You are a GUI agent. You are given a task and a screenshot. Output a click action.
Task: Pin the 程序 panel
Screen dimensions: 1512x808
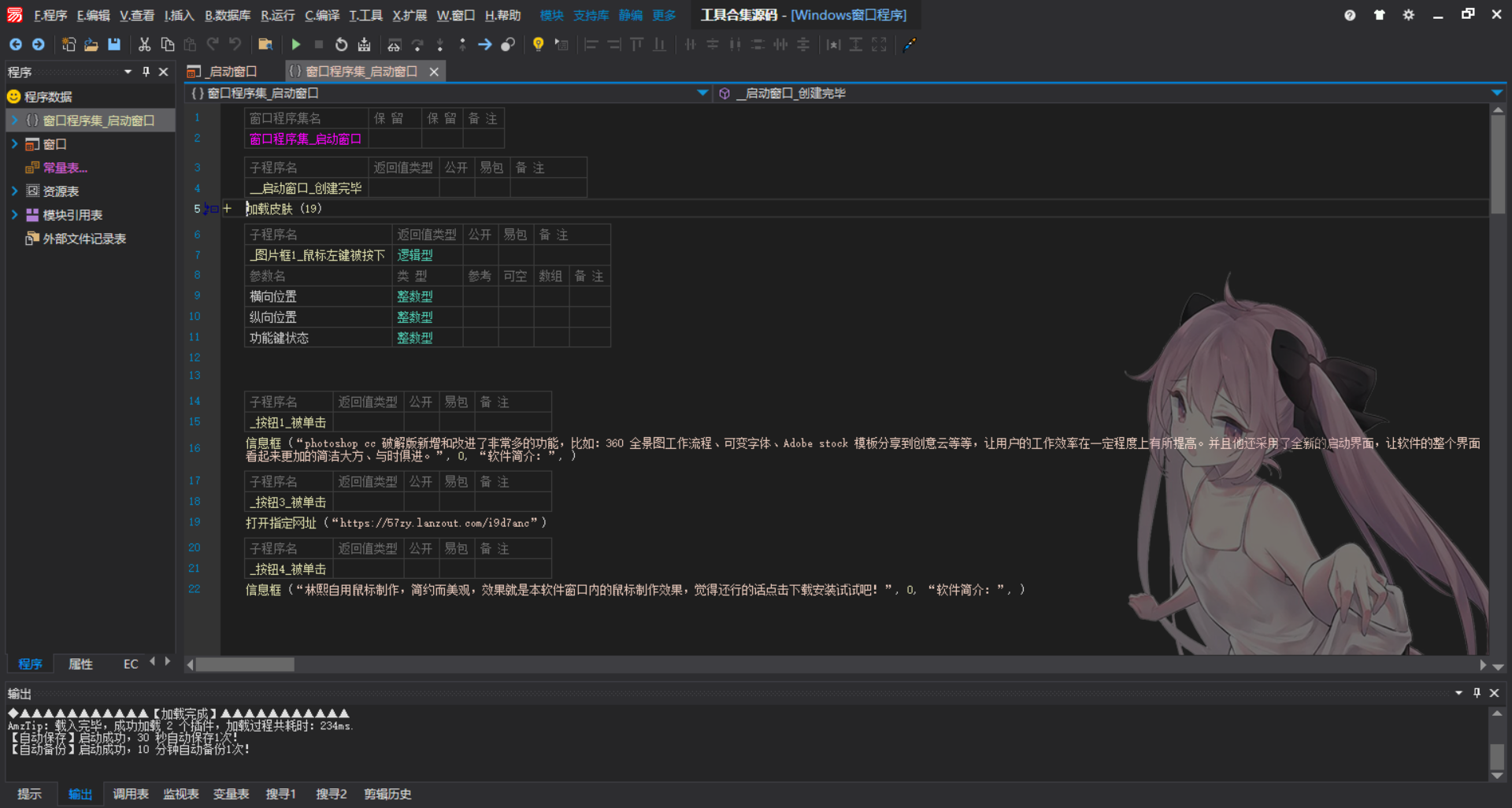[146, 72]
